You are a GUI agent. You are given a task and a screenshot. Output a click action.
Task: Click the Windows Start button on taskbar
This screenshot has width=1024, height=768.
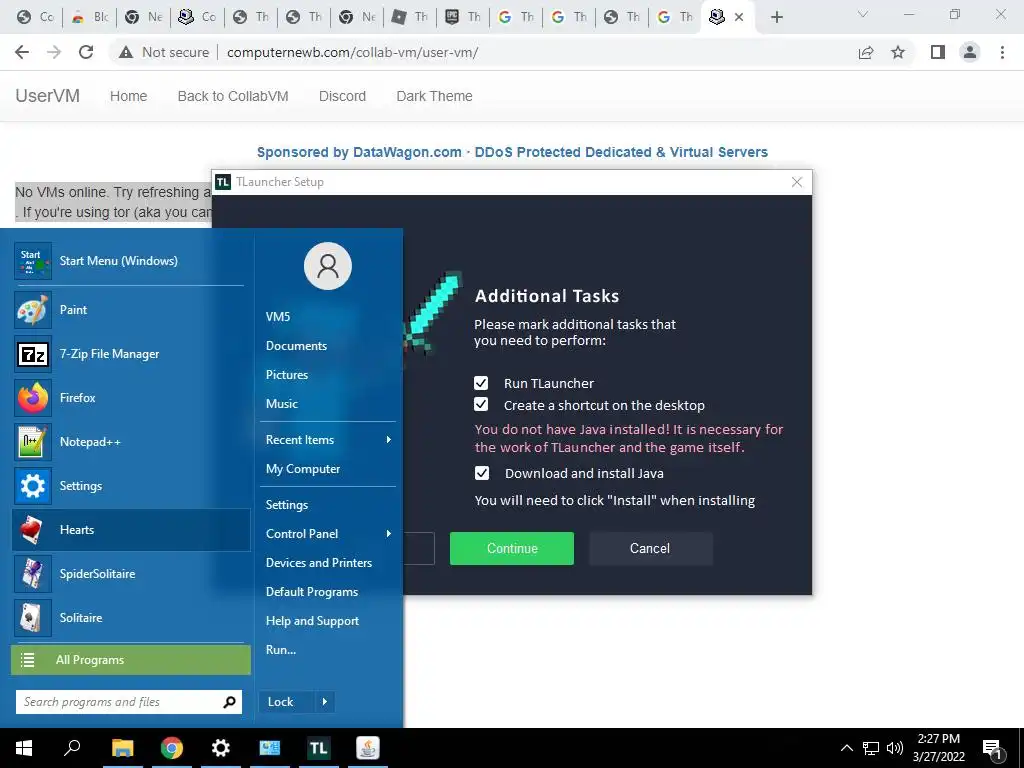point(24,748)
